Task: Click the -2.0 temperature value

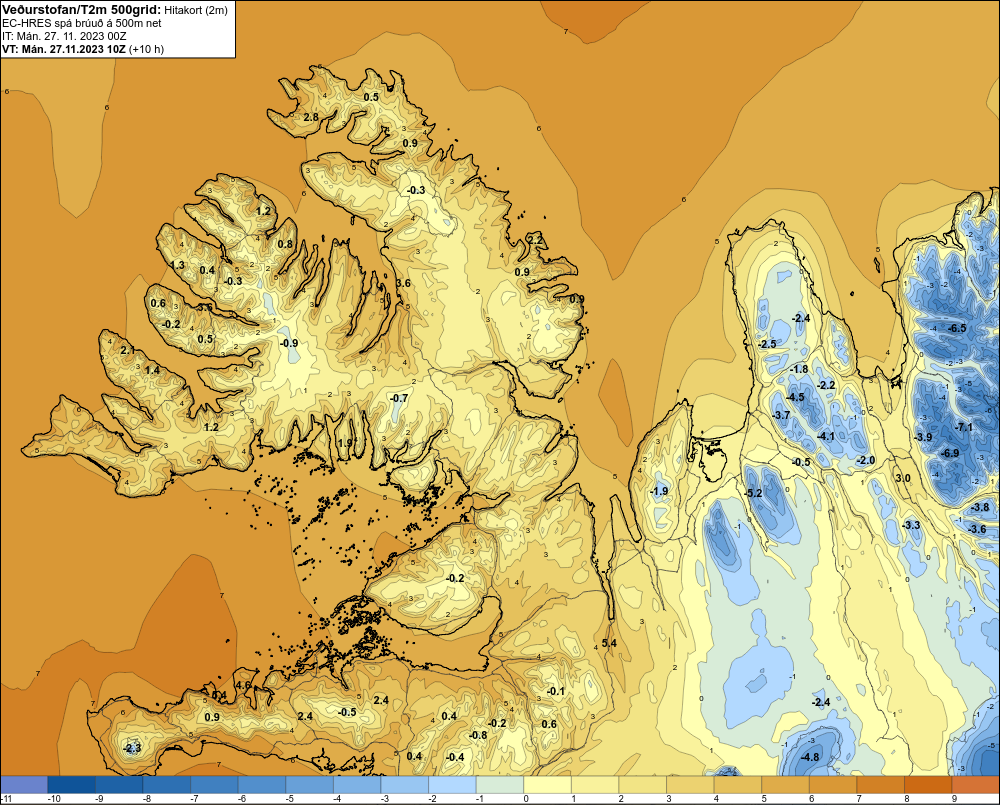Action: 866,461
